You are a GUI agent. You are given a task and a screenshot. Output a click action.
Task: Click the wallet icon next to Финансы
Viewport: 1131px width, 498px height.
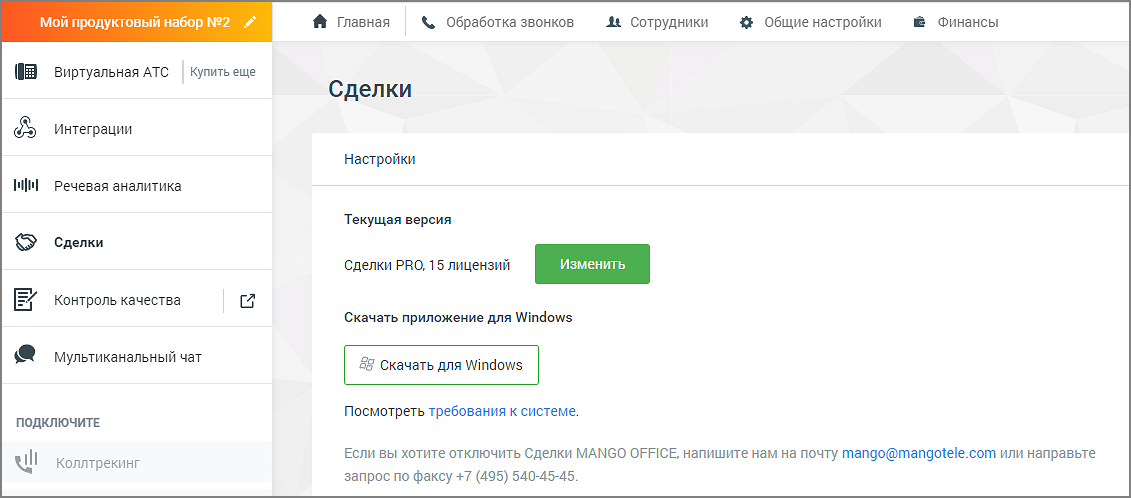(x=920, y=22)
